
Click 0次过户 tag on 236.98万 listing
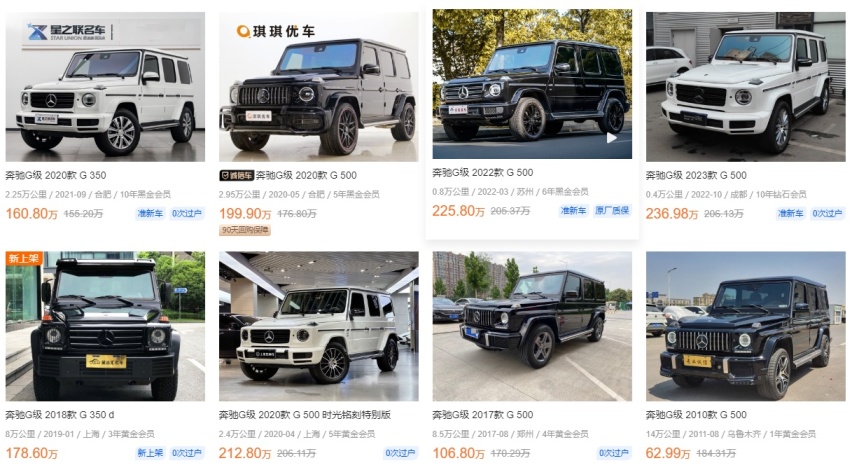click(827, 214)
